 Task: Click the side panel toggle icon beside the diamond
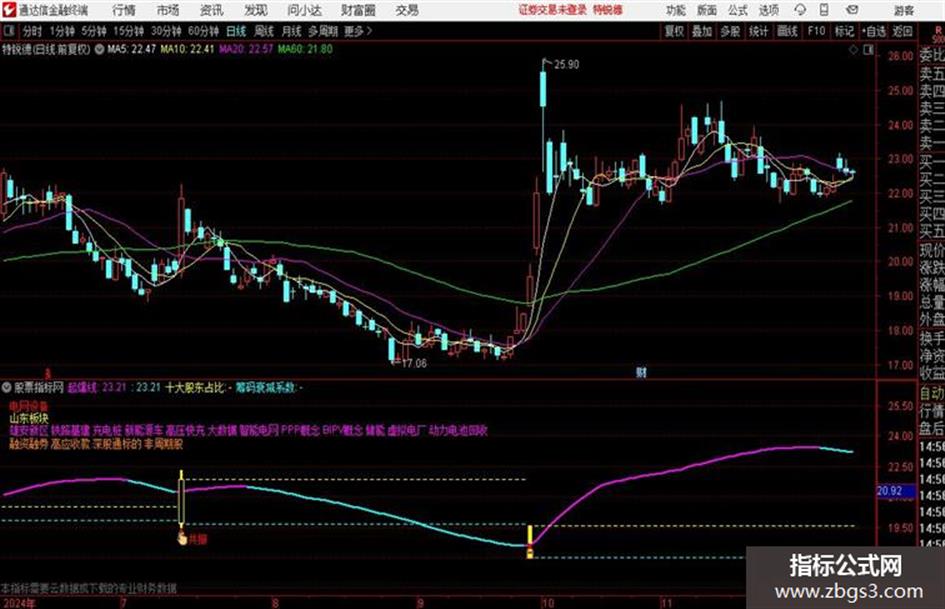868,50
